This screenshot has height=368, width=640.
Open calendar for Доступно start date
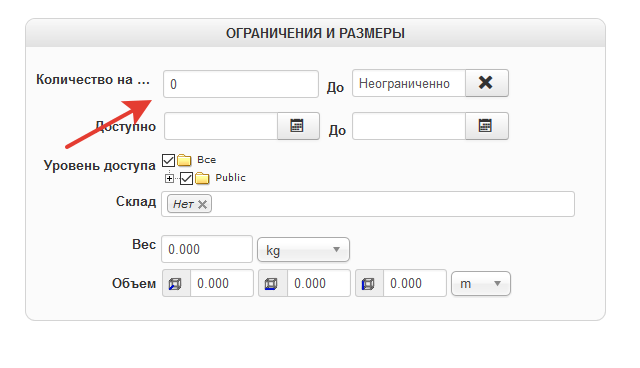click(x=298, y=126)
